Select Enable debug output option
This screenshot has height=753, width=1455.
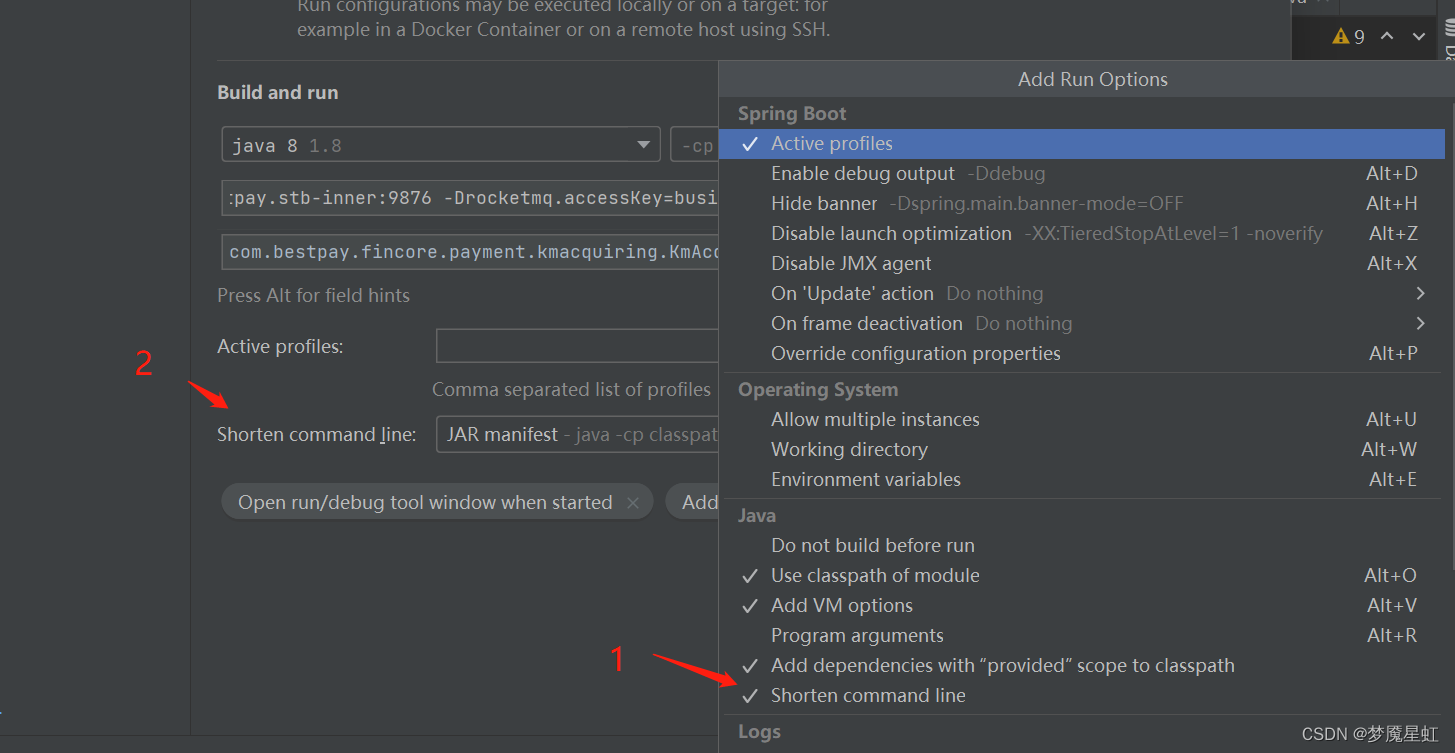pos(1082,174)
